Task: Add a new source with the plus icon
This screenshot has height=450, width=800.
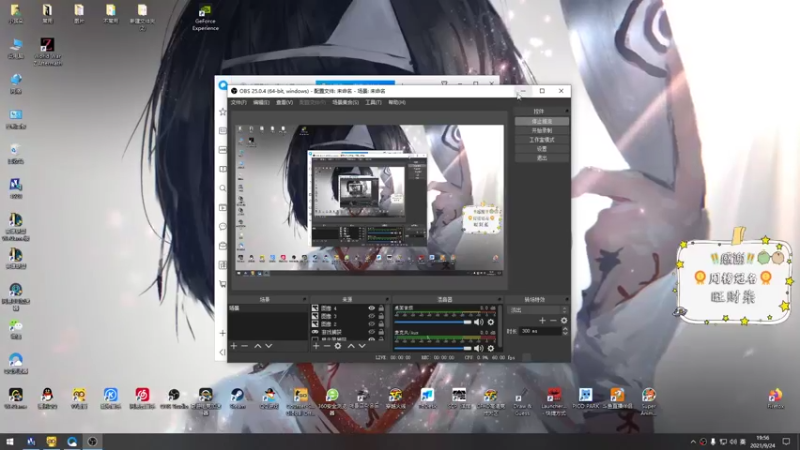Action: tap(316, 346)
